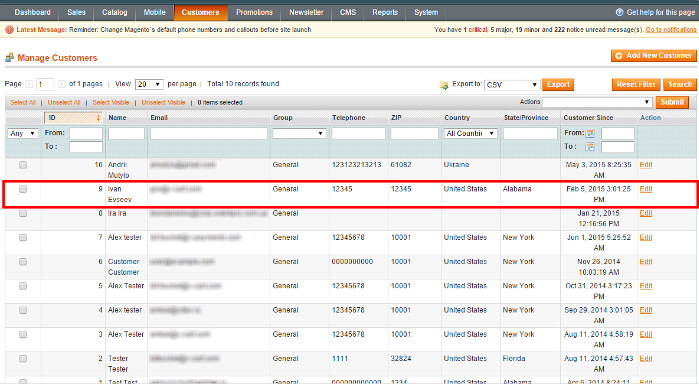Click the plus icon on Add New Customer

coord(619,56)
